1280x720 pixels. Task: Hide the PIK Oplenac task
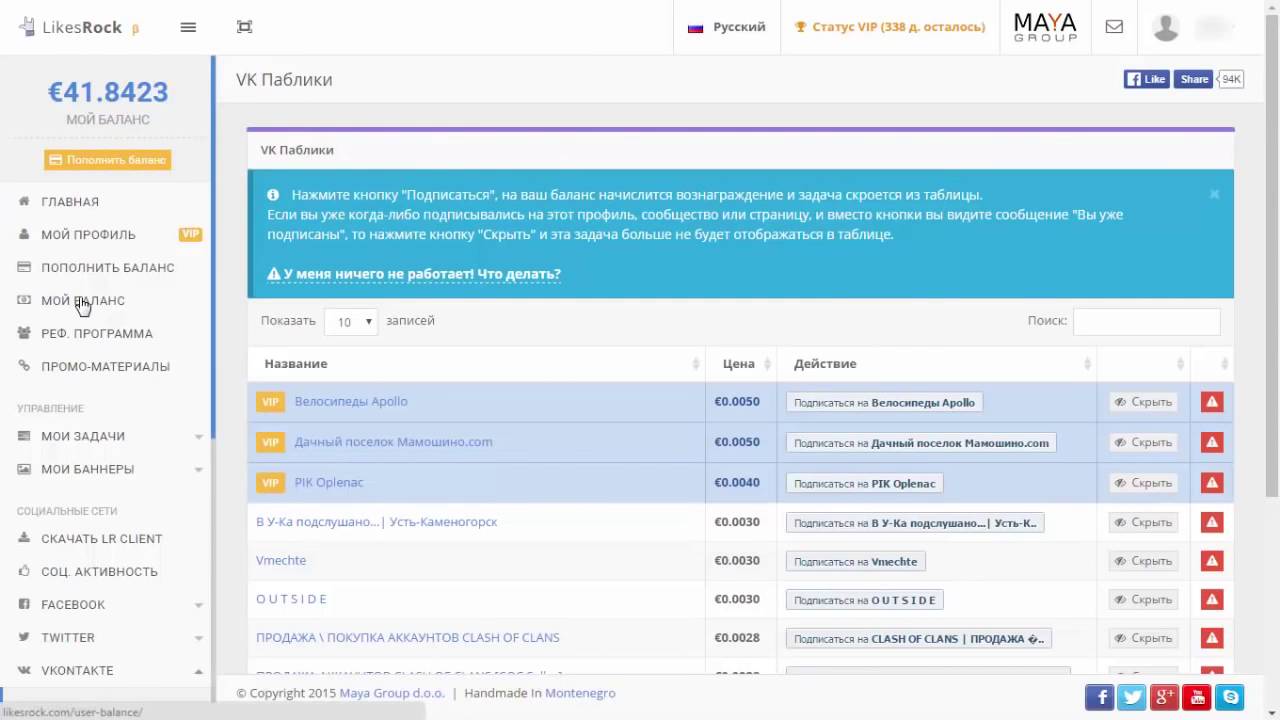(1143, 483)
